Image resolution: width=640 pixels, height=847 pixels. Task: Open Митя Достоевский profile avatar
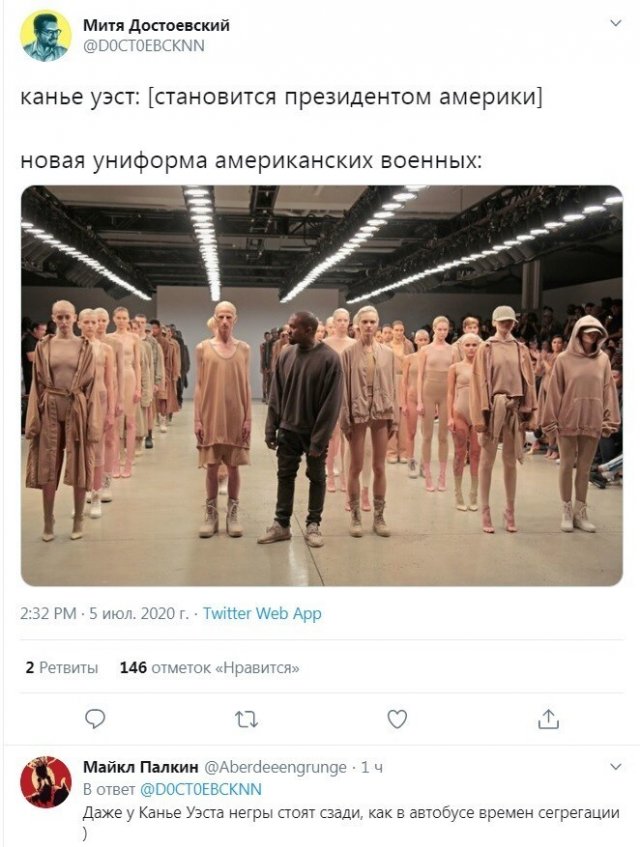(x=46, y=36)
